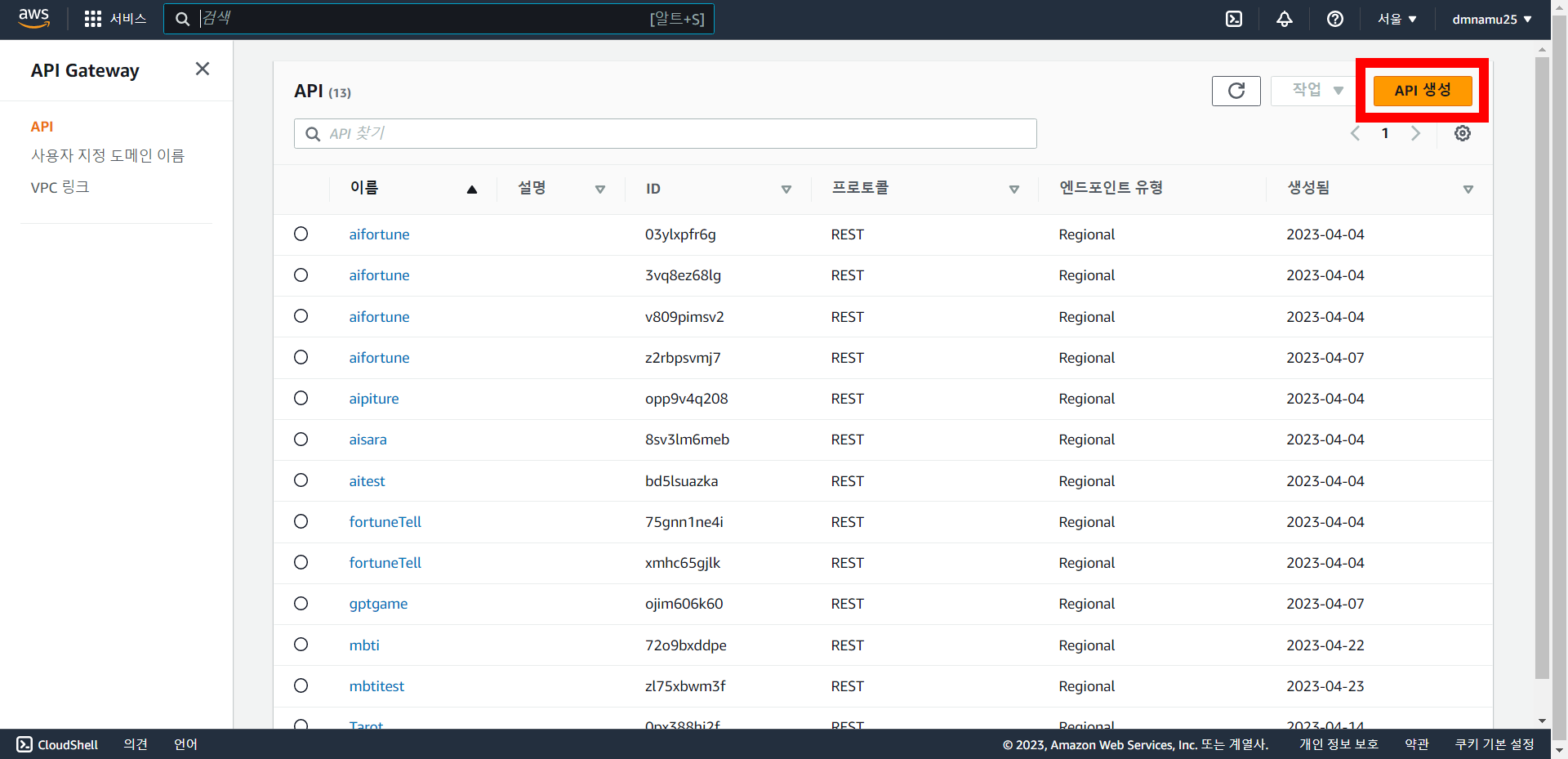Open the gptgame API link
The image size is (1568, 759).
378,604
